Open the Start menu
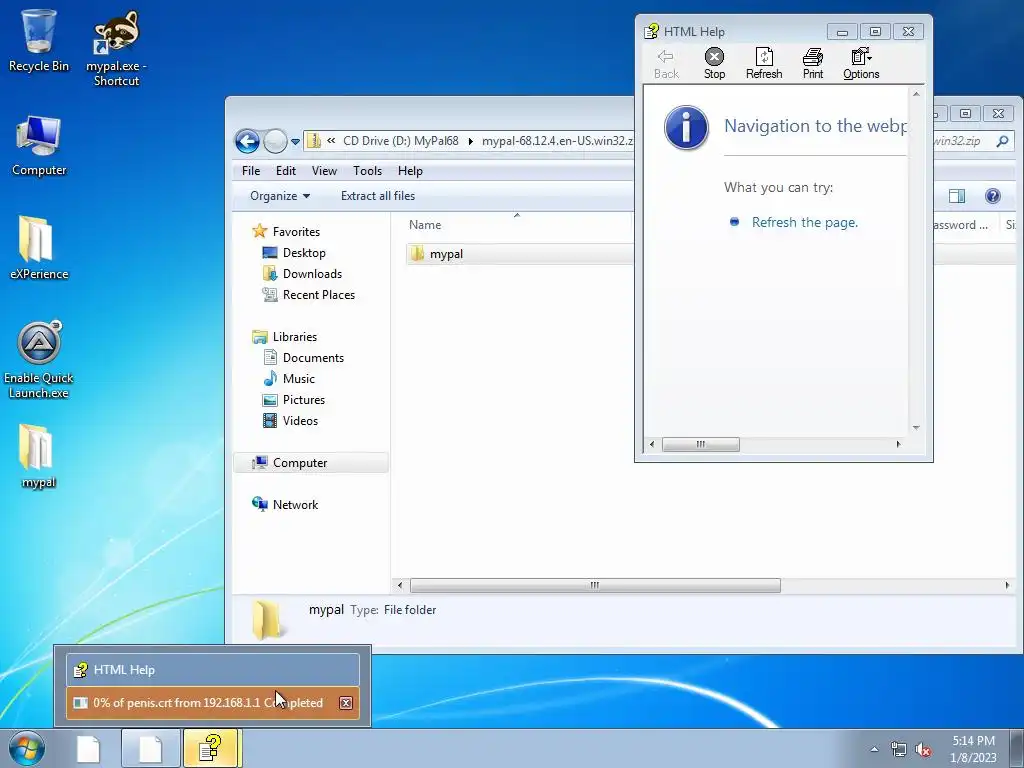The image size is (1024, 768). (x=27, y=748)
